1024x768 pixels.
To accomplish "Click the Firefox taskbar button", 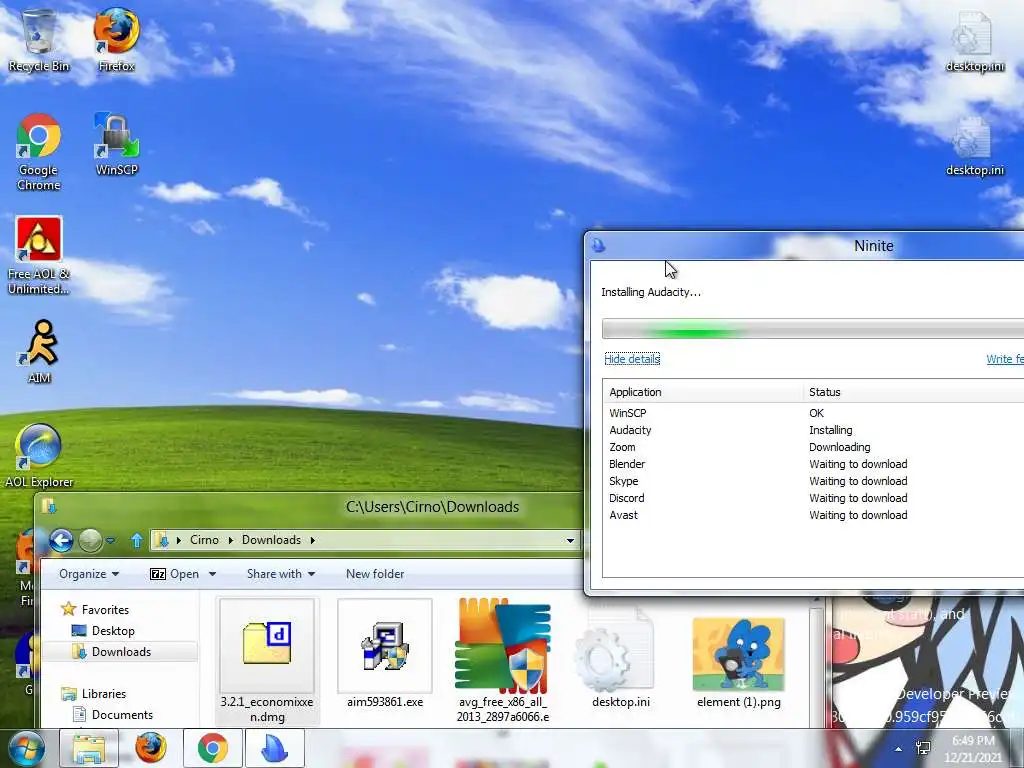I will tap(150, 748).
